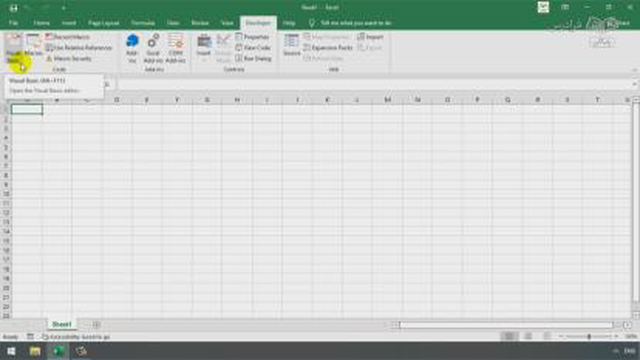640x360 pixels.
Task: Click Excel icon in taskbar
Action: [58, 351]
